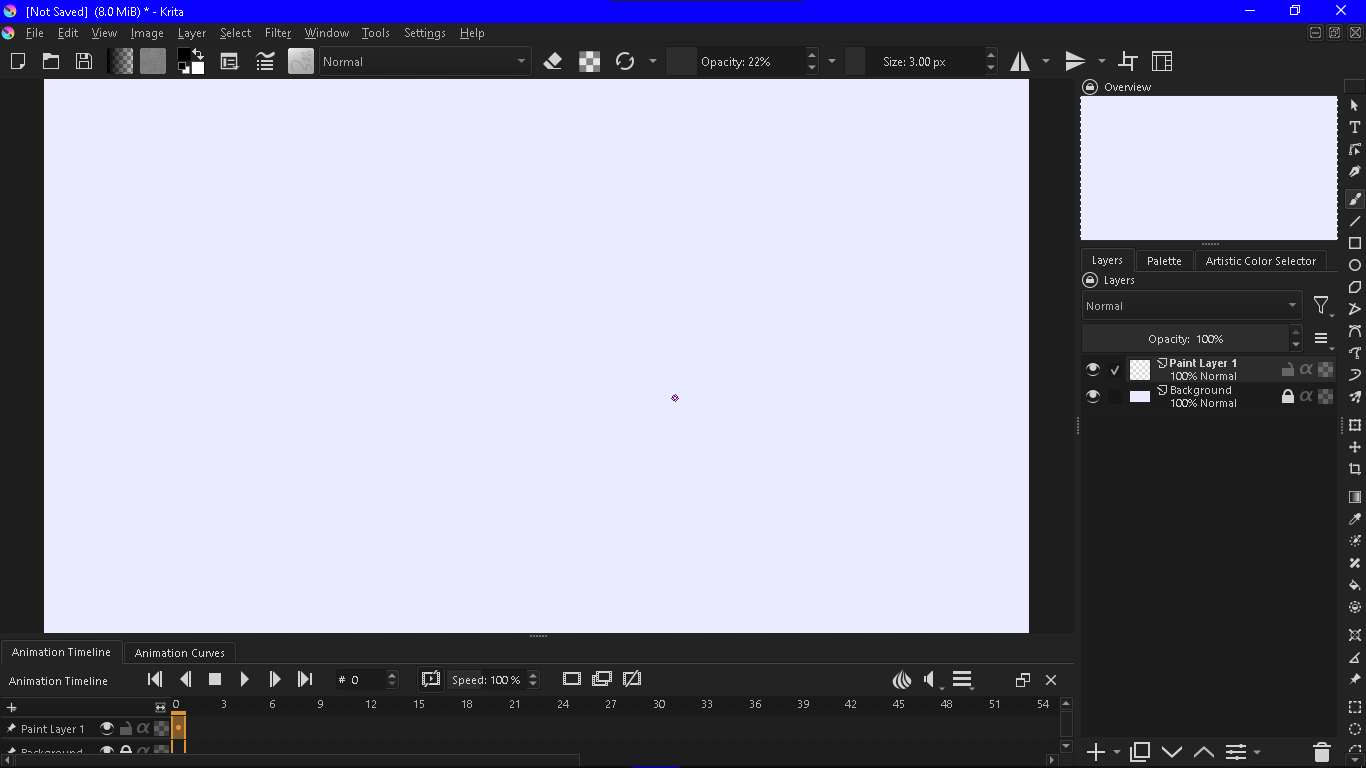1366x768 pixels.
Task: Open the Filter menu
Action: (278, 33)
